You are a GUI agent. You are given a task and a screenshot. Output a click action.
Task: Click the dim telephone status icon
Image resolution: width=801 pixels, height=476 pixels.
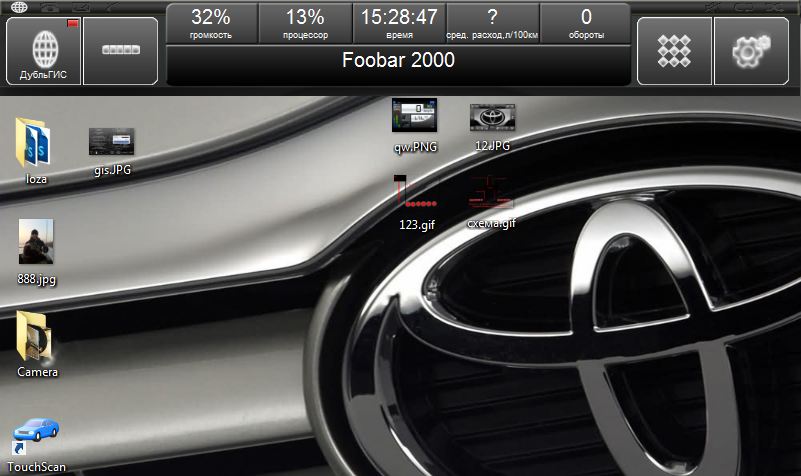point(50,7)
